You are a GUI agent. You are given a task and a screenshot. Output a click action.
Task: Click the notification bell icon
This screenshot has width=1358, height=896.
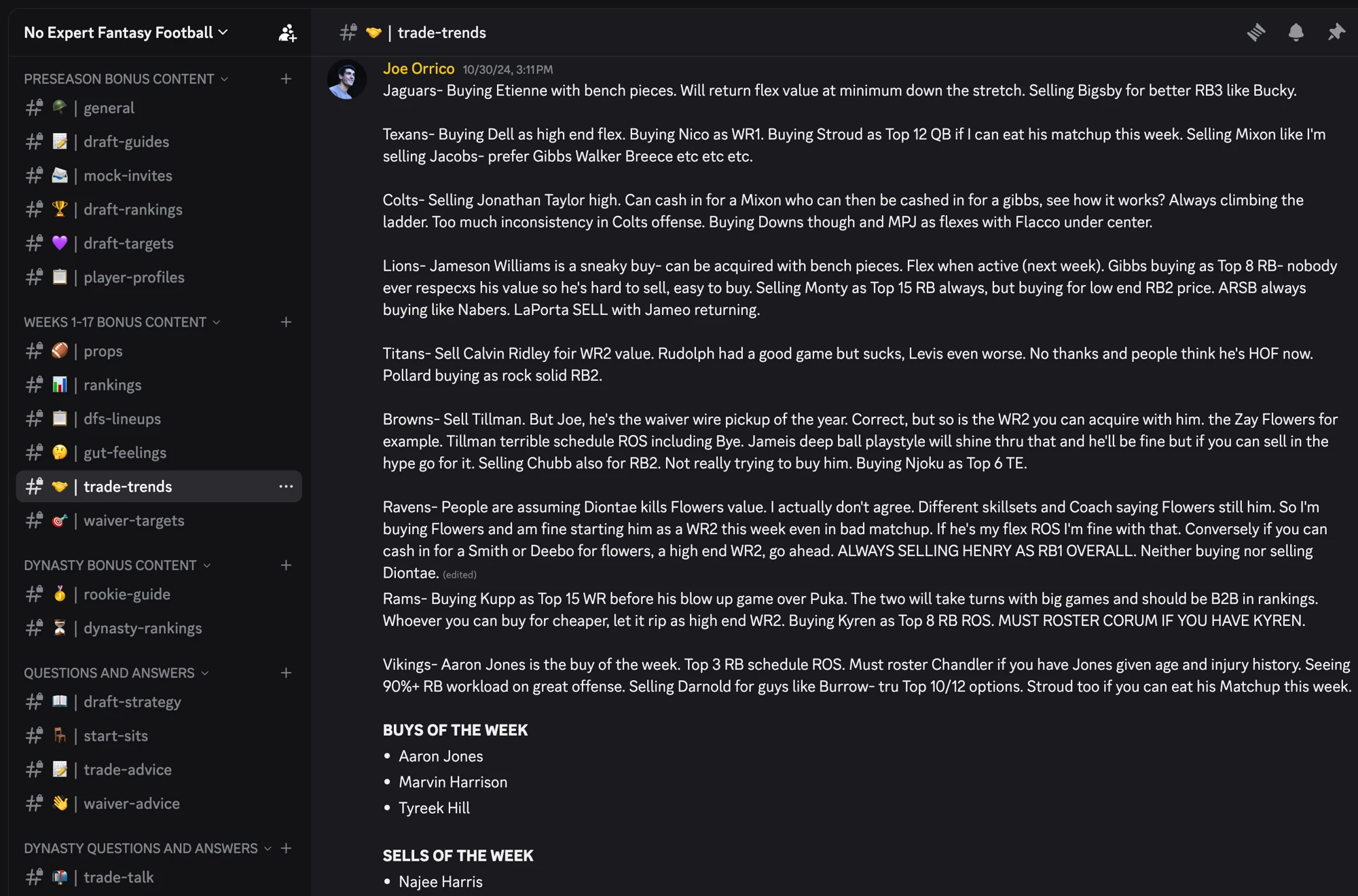click(x=1296, y=32)
